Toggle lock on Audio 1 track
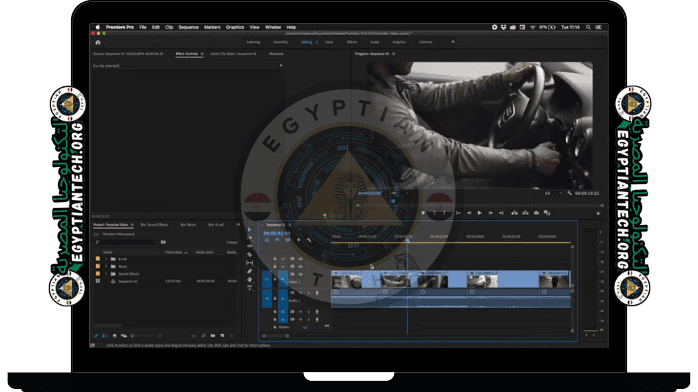698x392 pixels. tap(275, 299)
